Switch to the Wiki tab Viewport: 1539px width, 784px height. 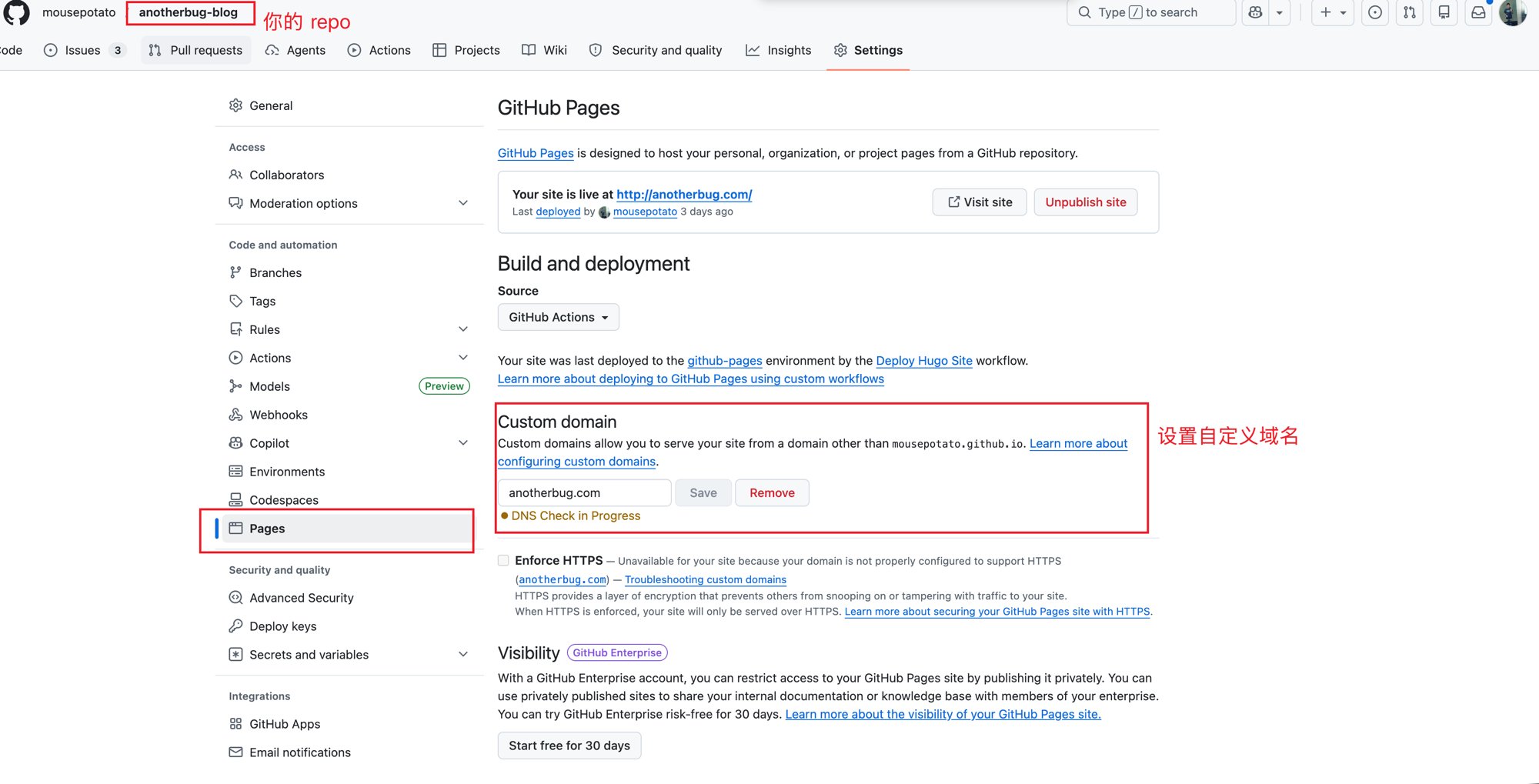click(x=545, y=50)
